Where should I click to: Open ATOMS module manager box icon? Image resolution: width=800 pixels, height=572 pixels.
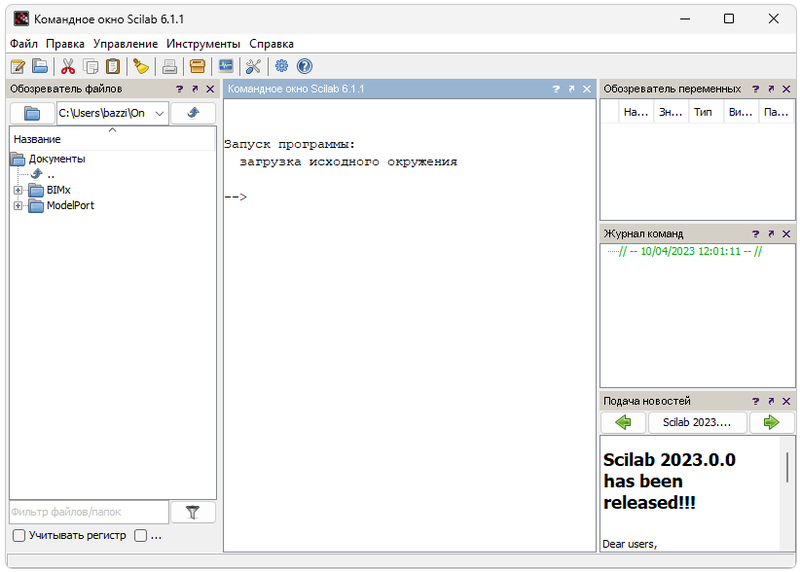pos(197,67)
